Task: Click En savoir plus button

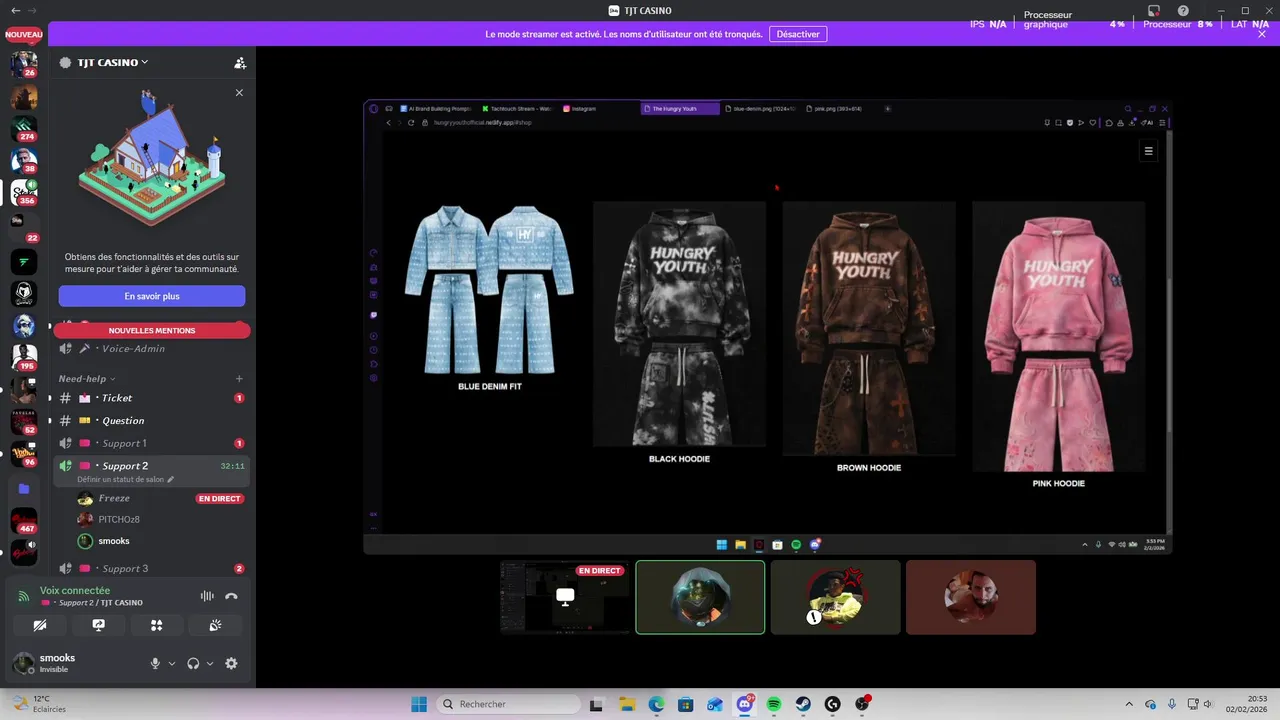Action: coord(152,296)
